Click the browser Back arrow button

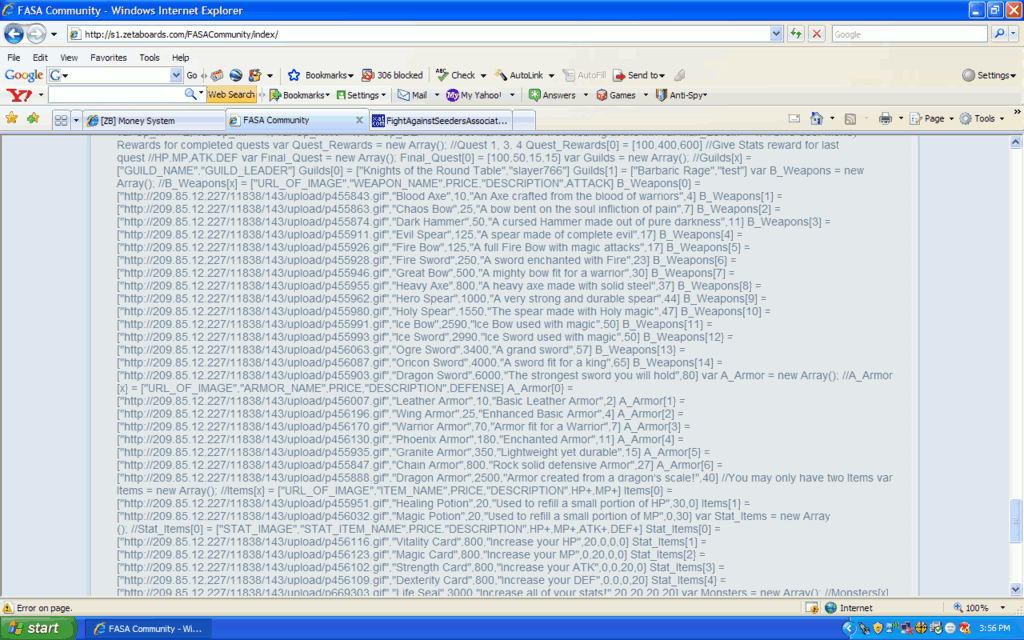pyautogui.click(x=15, y=34)
